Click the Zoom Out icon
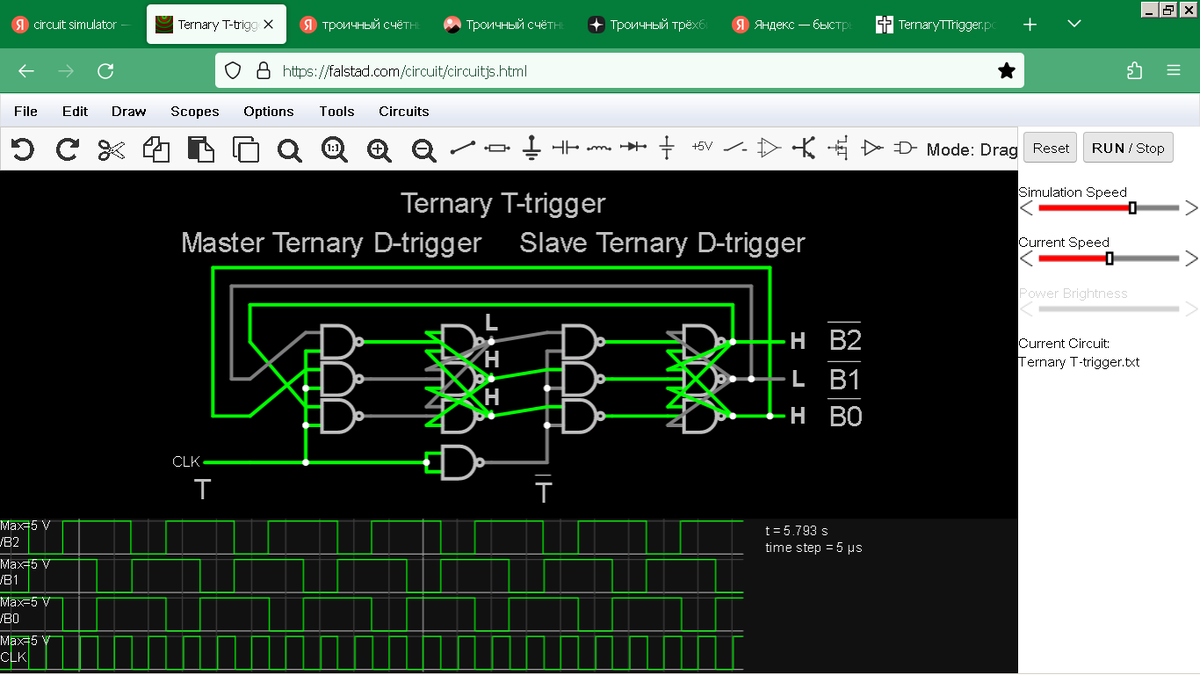 point(424,149)
